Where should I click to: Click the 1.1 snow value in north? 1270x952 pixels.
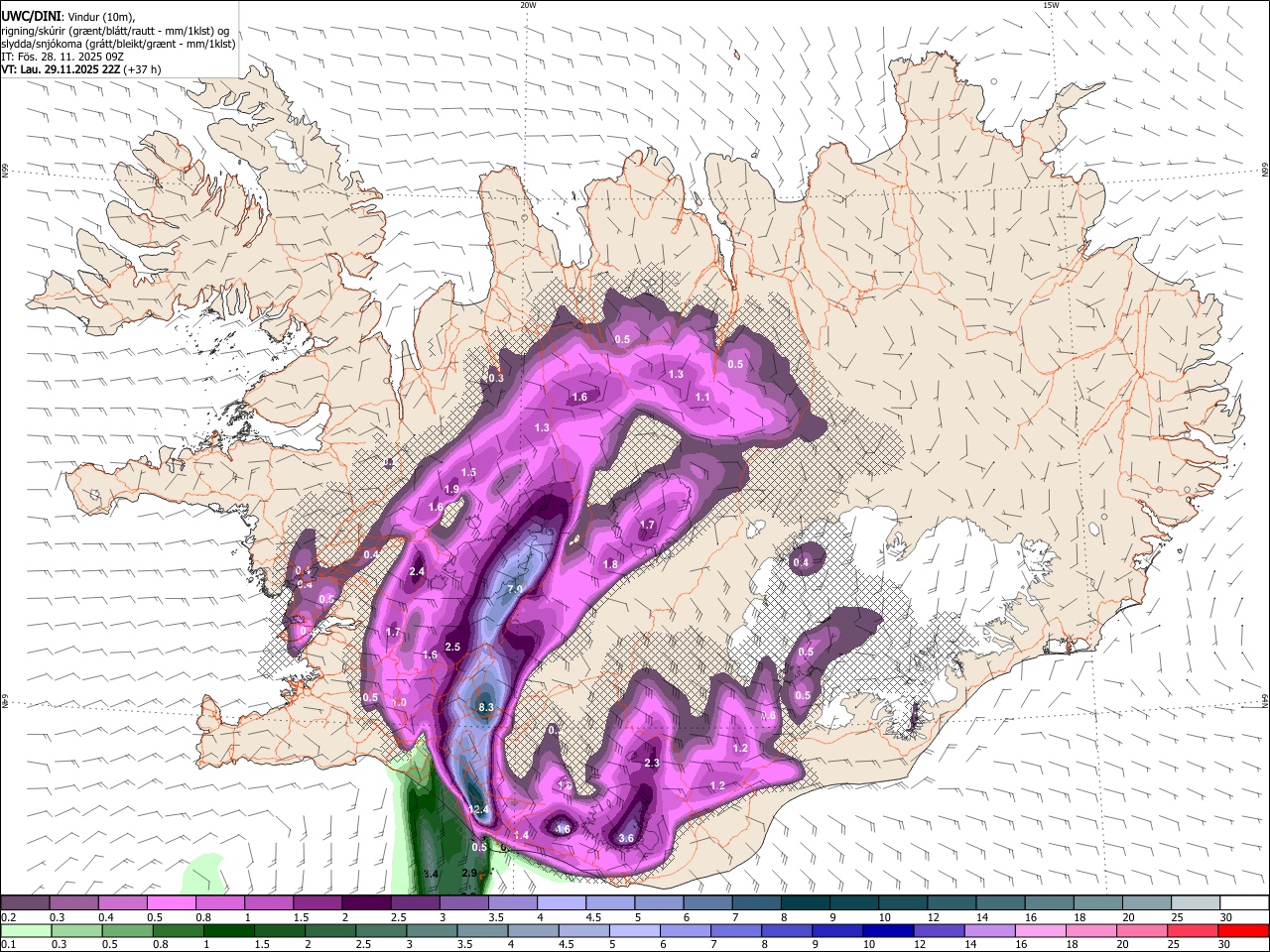pyautogui.click(x=702, y=397)
